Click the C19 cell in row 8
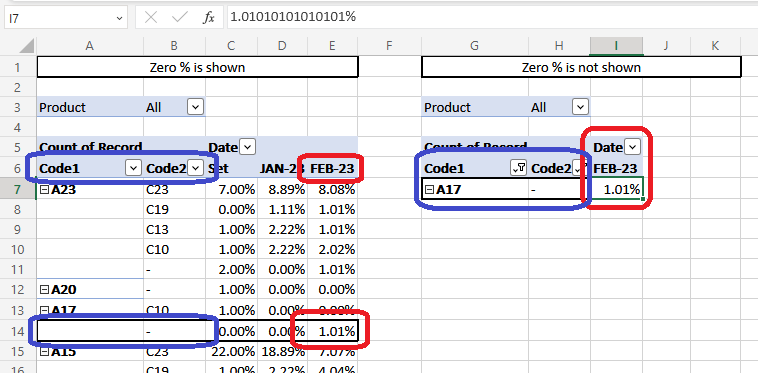Screen dimensions: 758x373 pyautogui.click(x=174, y=210)
